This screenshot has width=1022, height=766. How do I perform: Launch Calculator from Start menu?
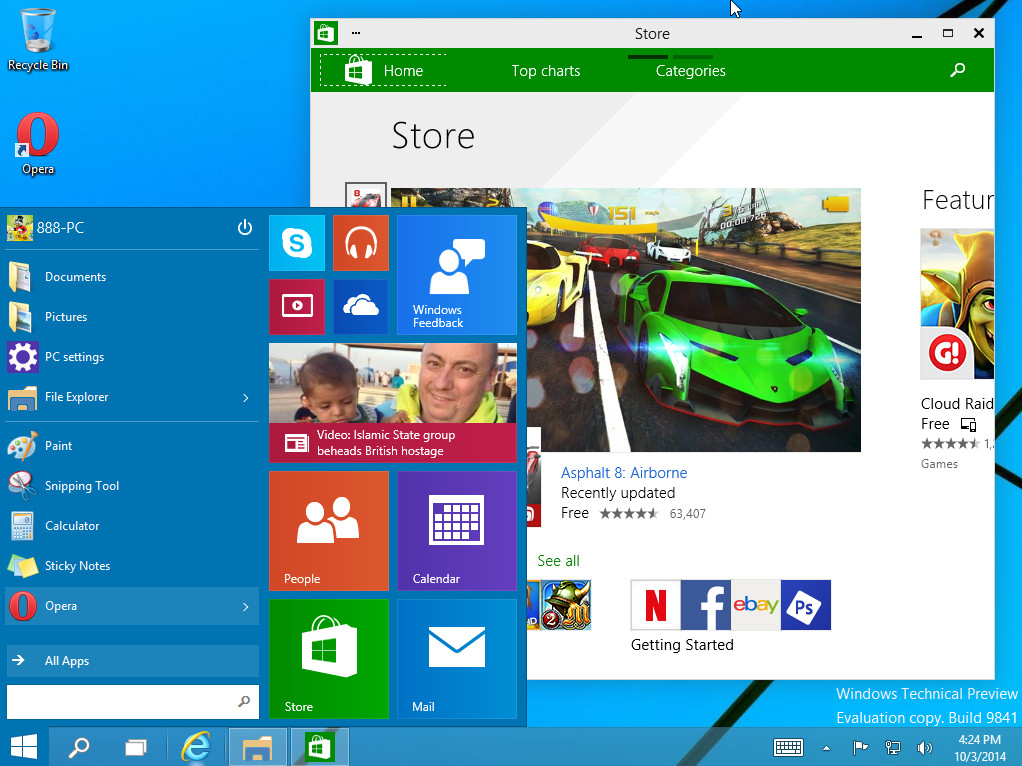click(x=132, y=525)
